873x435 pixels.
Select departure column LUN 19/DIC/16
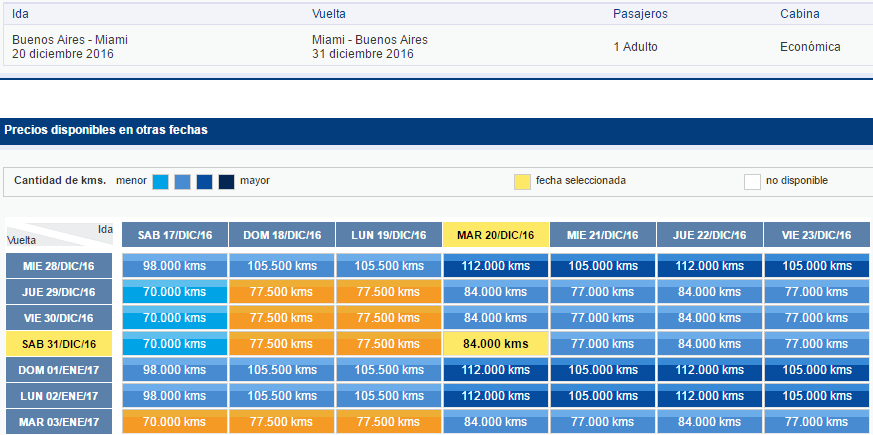(389, 235)
